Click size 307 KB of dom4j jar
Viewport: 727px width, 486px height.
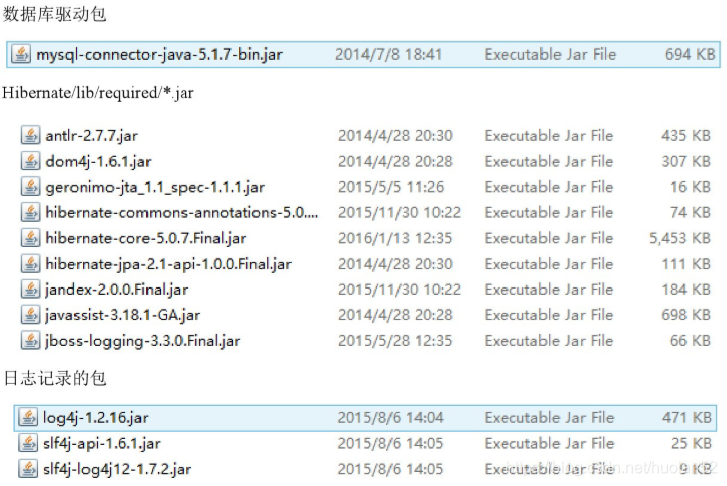686,161
